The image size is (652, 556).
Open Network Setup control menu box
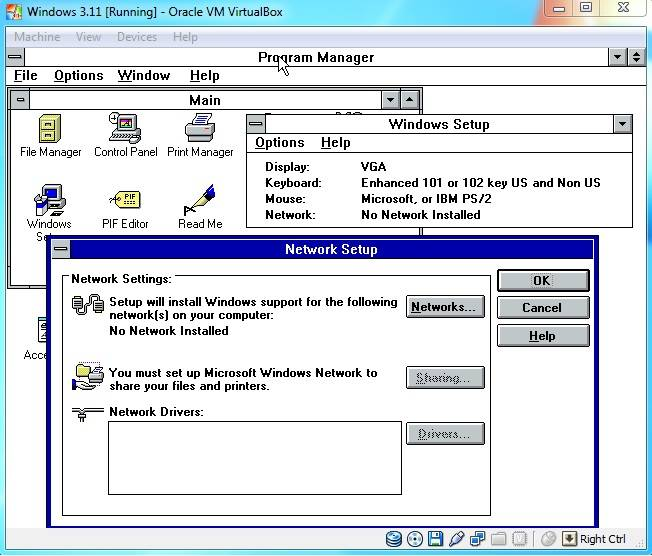(x=61, y=249)
